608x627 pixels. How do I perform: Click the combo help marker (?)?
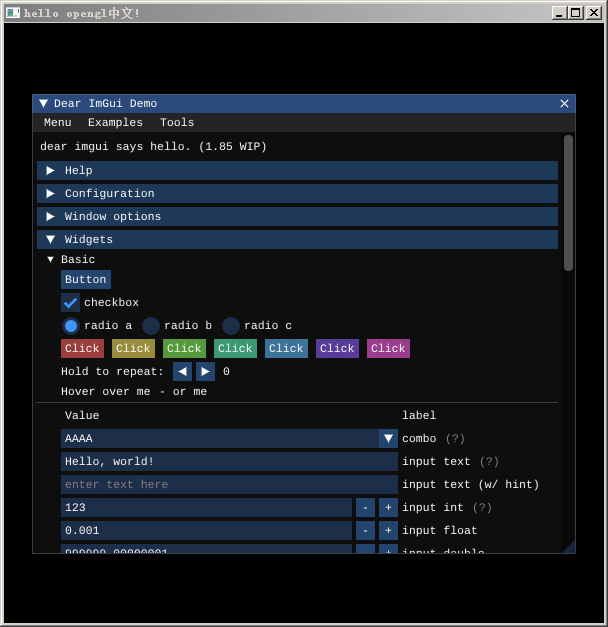click(455, 439)
